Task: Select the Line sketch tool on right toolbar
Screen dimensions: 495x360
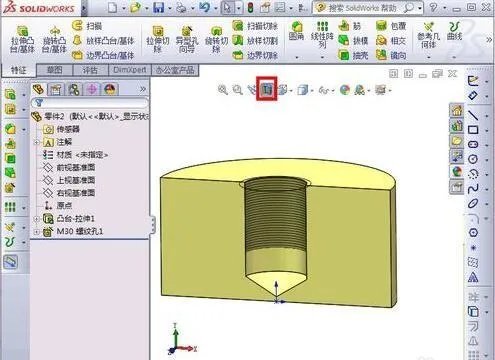Action: point(473,115)
